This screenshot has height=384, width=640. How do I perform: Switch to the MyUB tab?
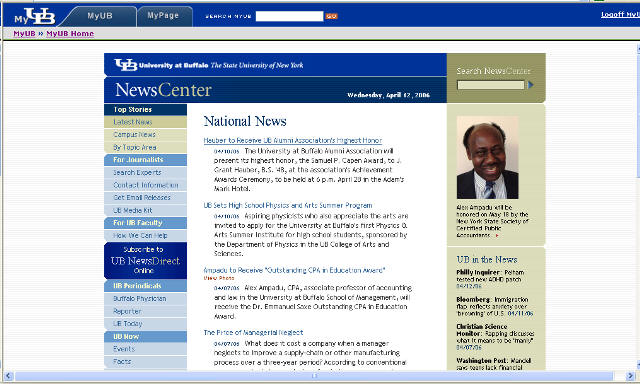(100, 16)
